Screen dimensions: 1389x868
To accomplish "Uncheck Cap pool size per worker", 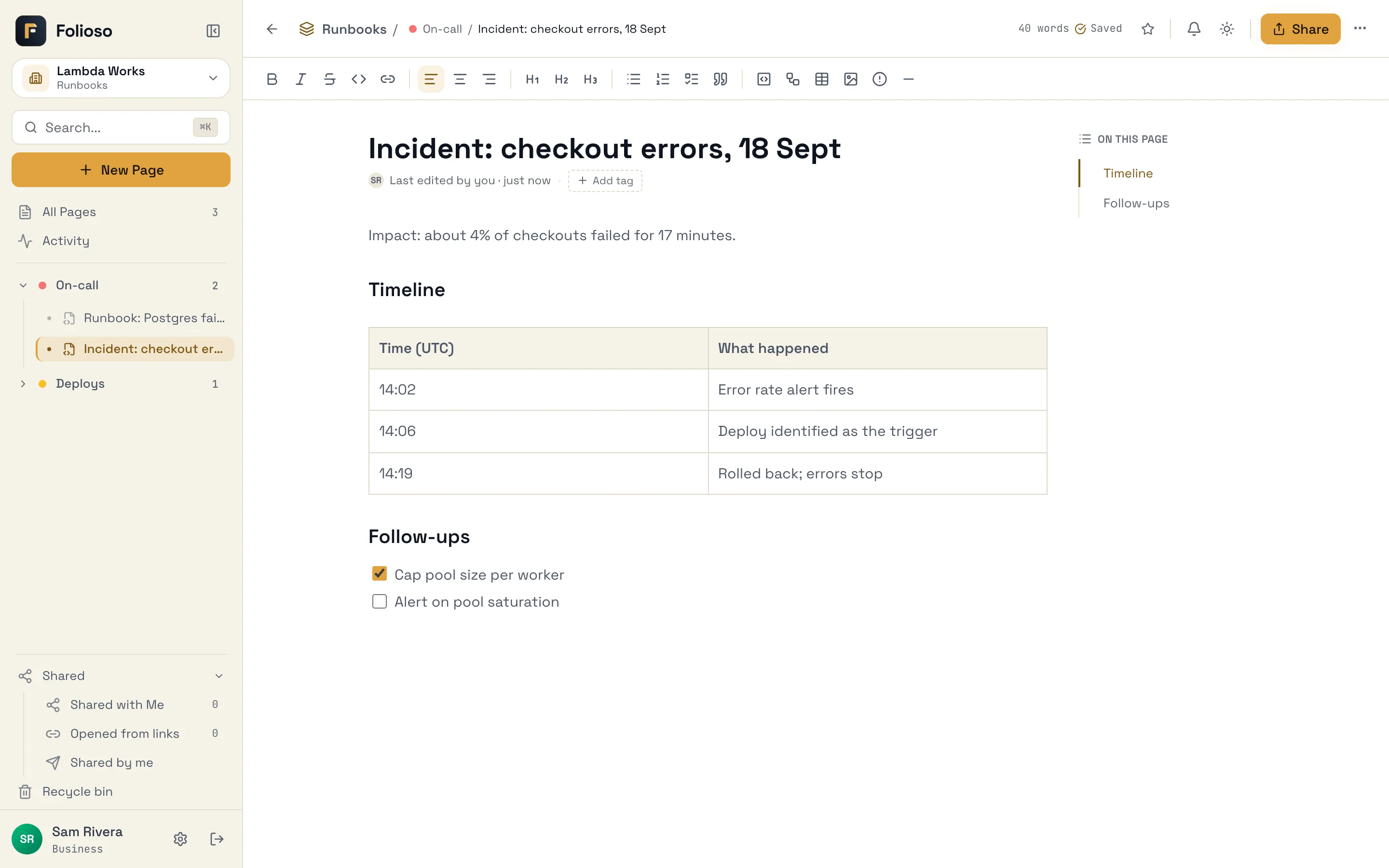I will 380,573.
